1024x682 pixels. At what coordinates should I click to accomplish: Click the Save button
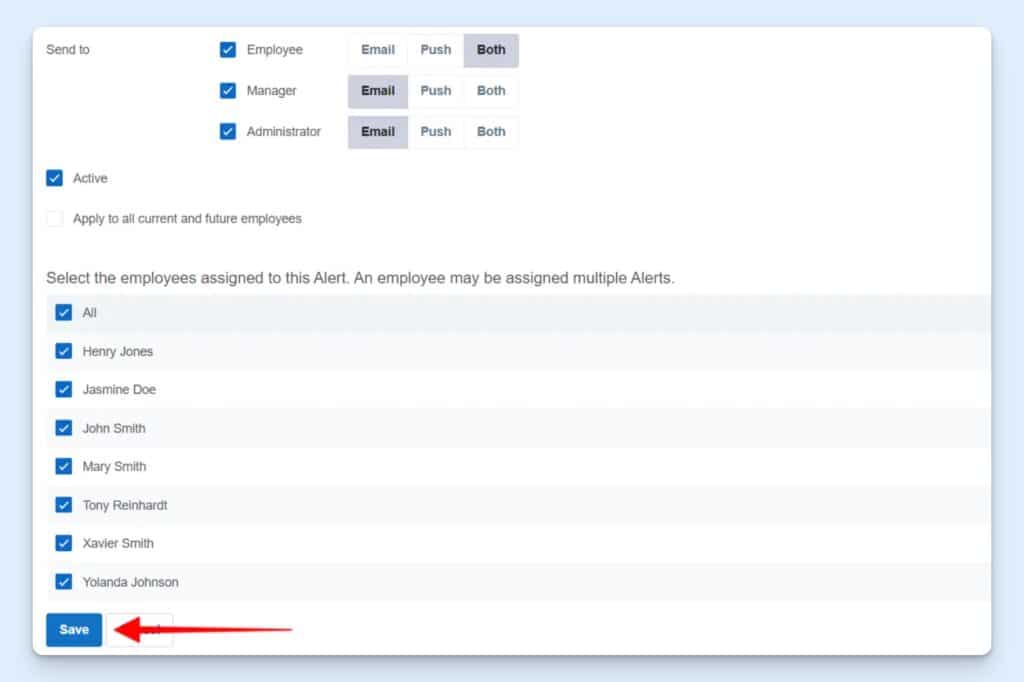[73, 630]
